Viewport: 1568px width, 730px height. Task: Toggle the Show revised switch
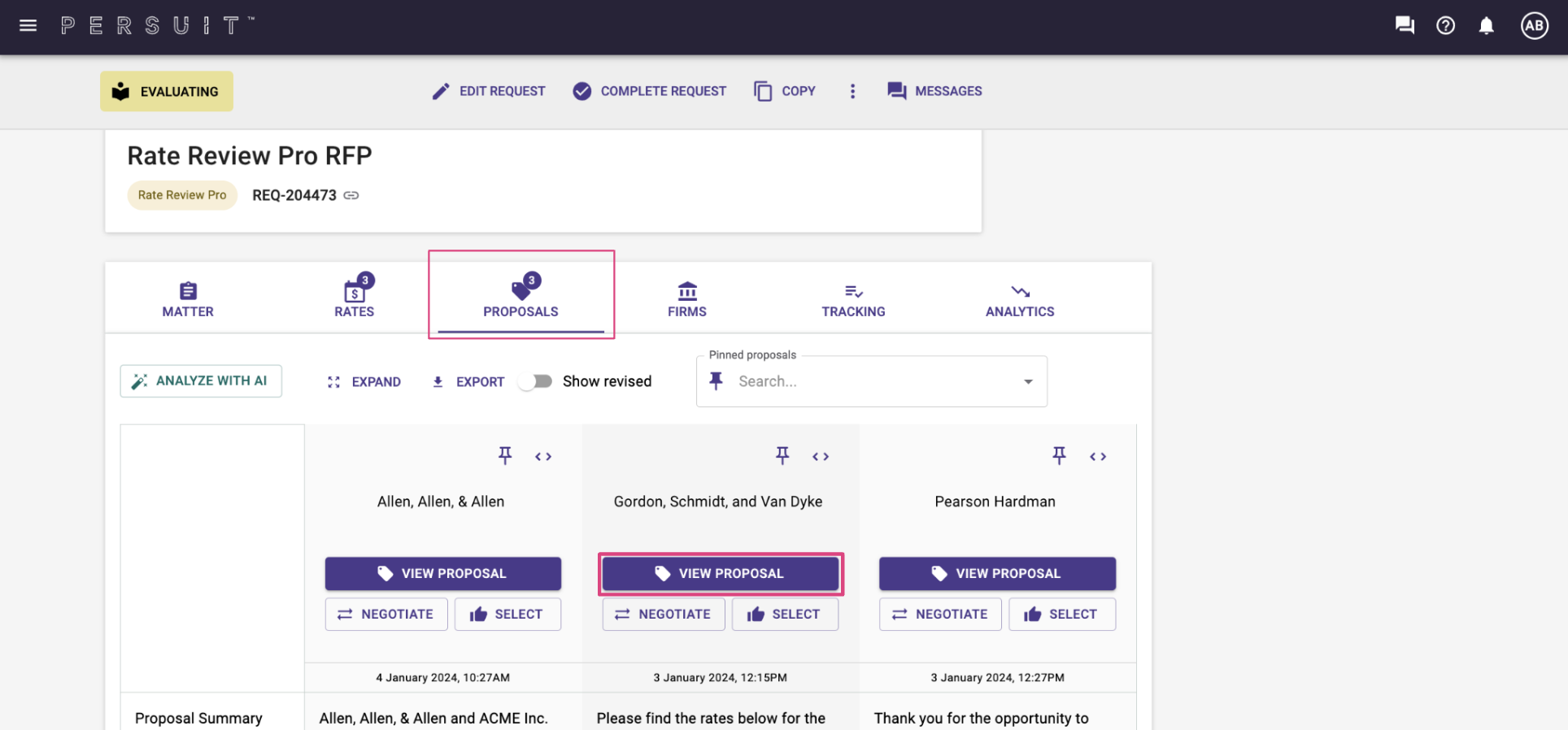[536, 381]
